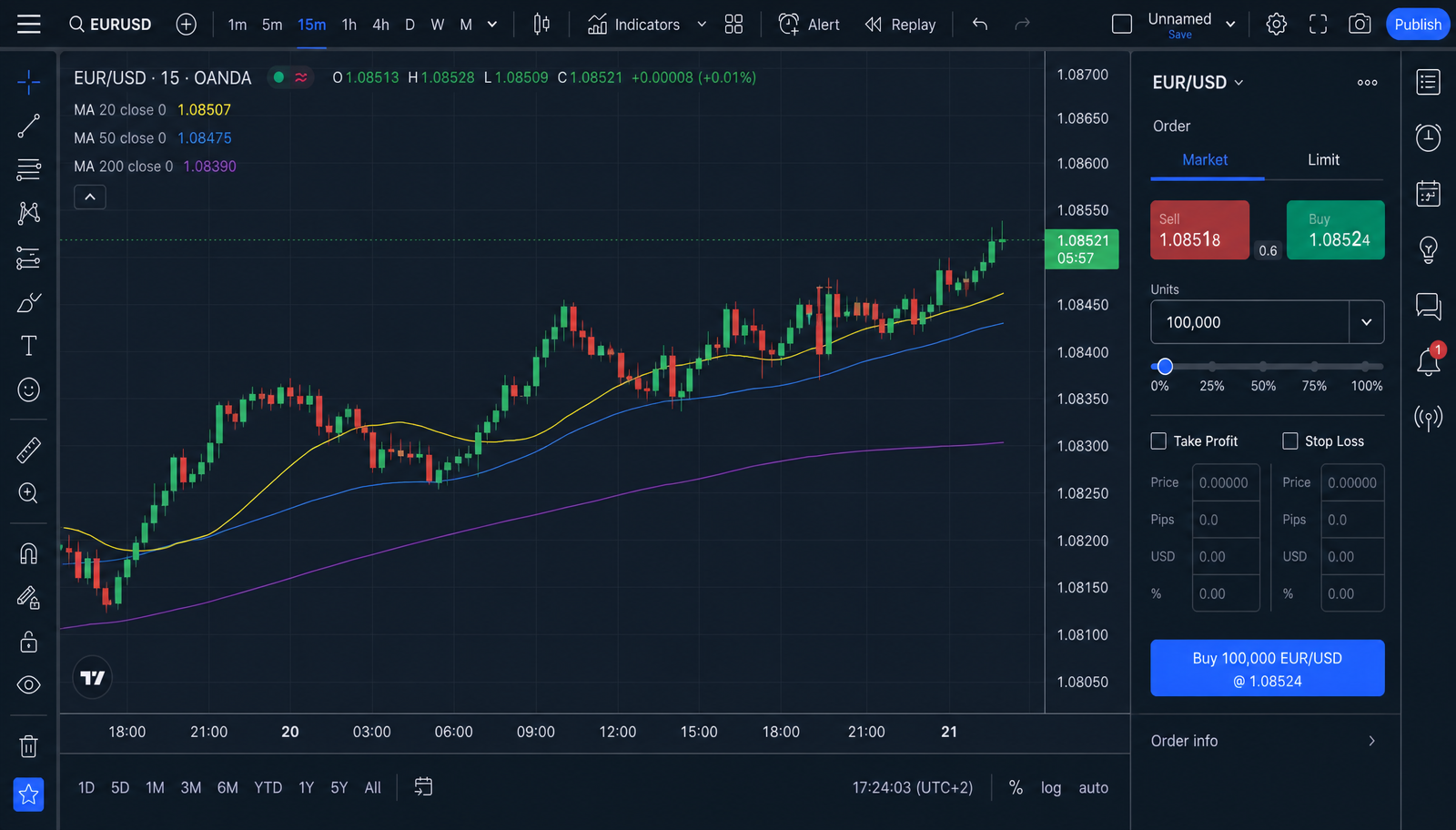The height and width of the screenshot is (830, 1456).
Task: Place Buy 100,000 EUR/USD order
Action: click(1268, 668)
